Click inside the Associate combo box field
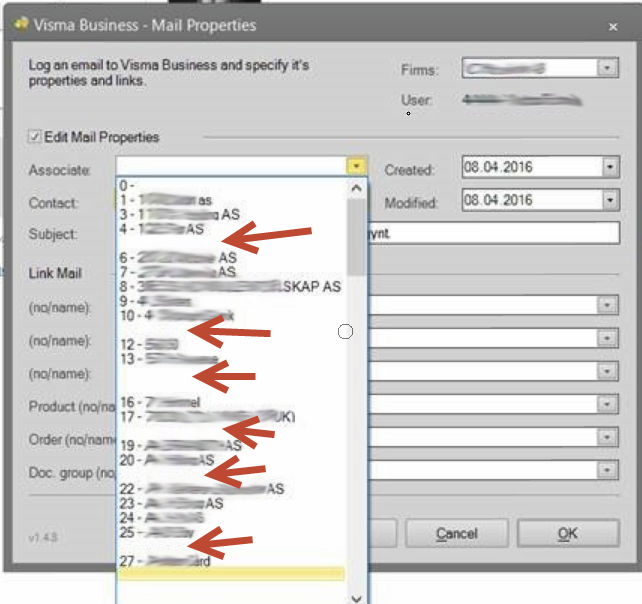The height and width of the screenshot is (604, 642). pos(232,166)
